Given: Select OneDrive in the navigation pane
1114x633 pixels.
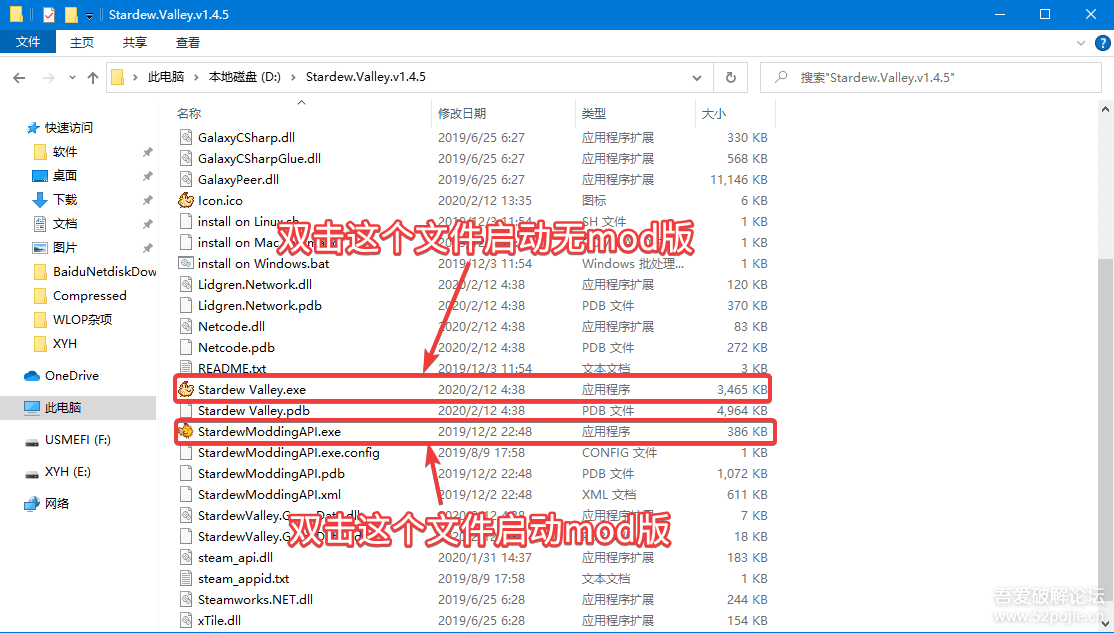Looking at the screenshot, I should 71,375.
